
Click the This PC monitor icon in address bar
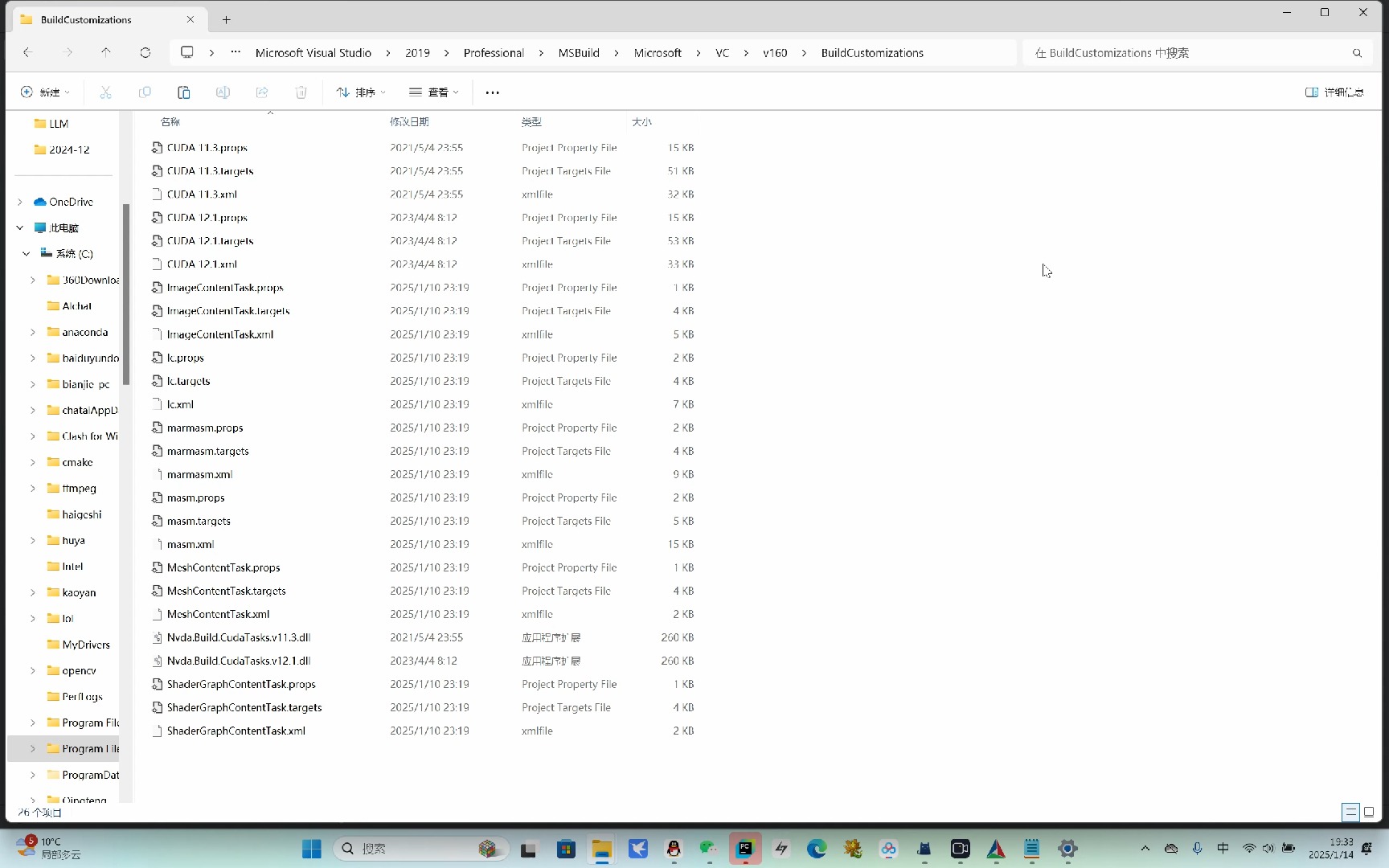point(187,52)
